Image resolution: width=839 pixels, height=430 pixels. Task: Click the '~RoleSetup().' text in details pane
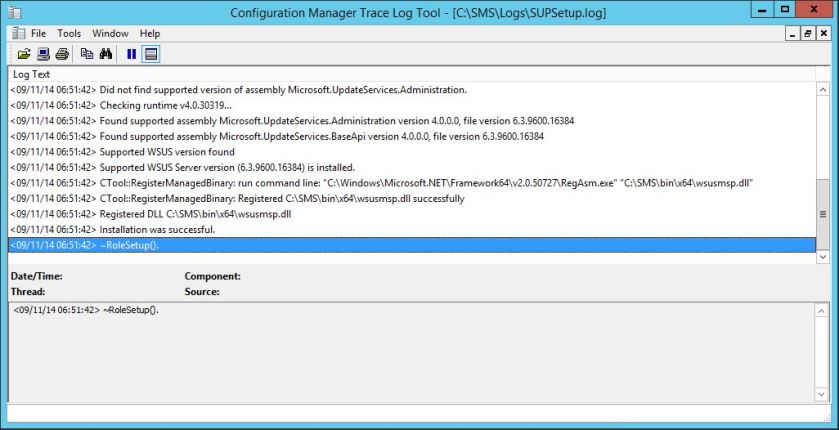coord(131,310)
